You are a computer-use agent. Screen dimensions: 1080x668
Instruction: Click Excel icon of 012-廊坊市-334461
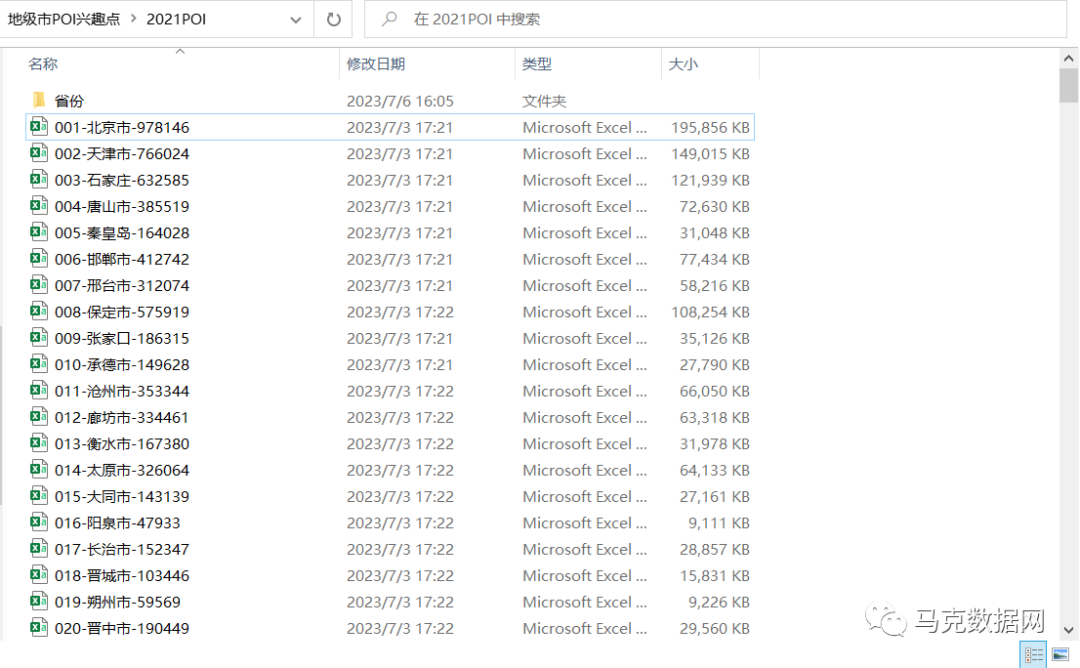click(39, 417)
